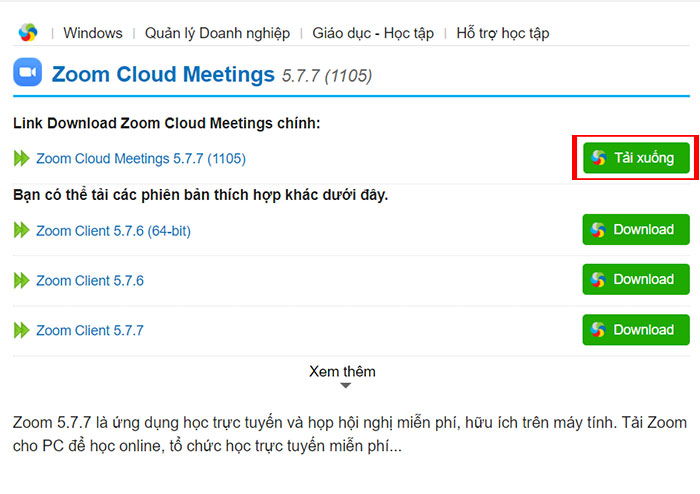Expand the Xem thêm section
Viewport: 700px width, 494px height.
pyautogui.click(x=342, y=371)
